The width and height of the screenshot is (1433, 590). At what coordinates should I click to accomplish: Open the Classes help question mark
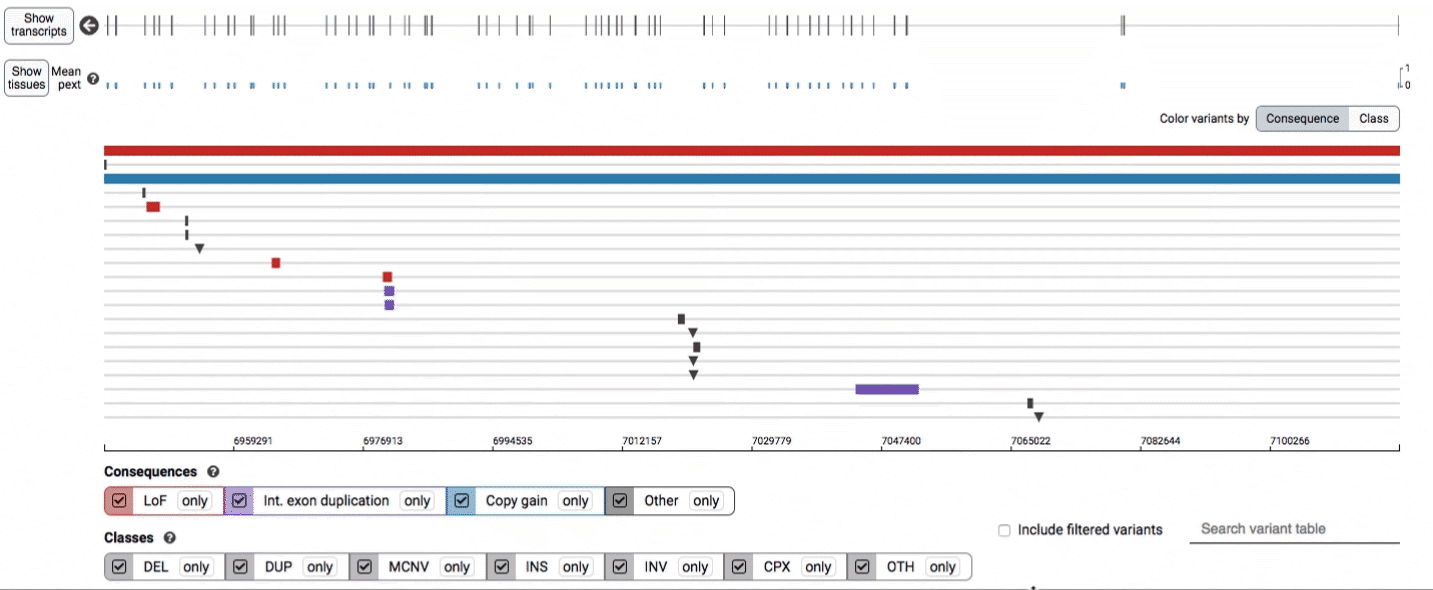[170, 538]
